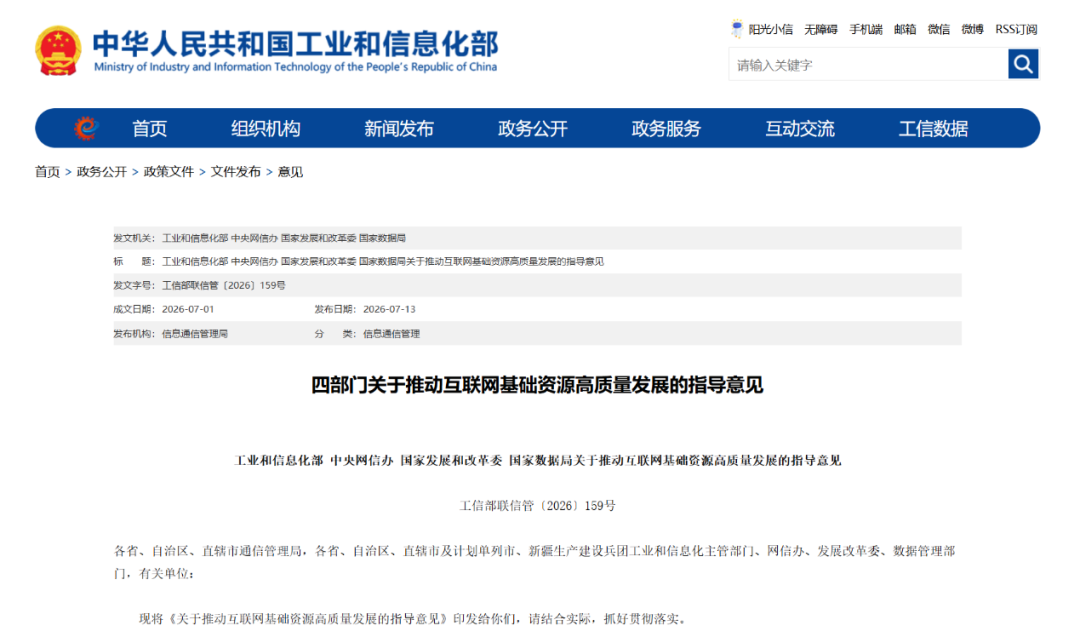The height and width of the screenshot is (637, 1080).
Task: Open 政务服务 from the navigation bar
Action: click(x=666, y=129)
